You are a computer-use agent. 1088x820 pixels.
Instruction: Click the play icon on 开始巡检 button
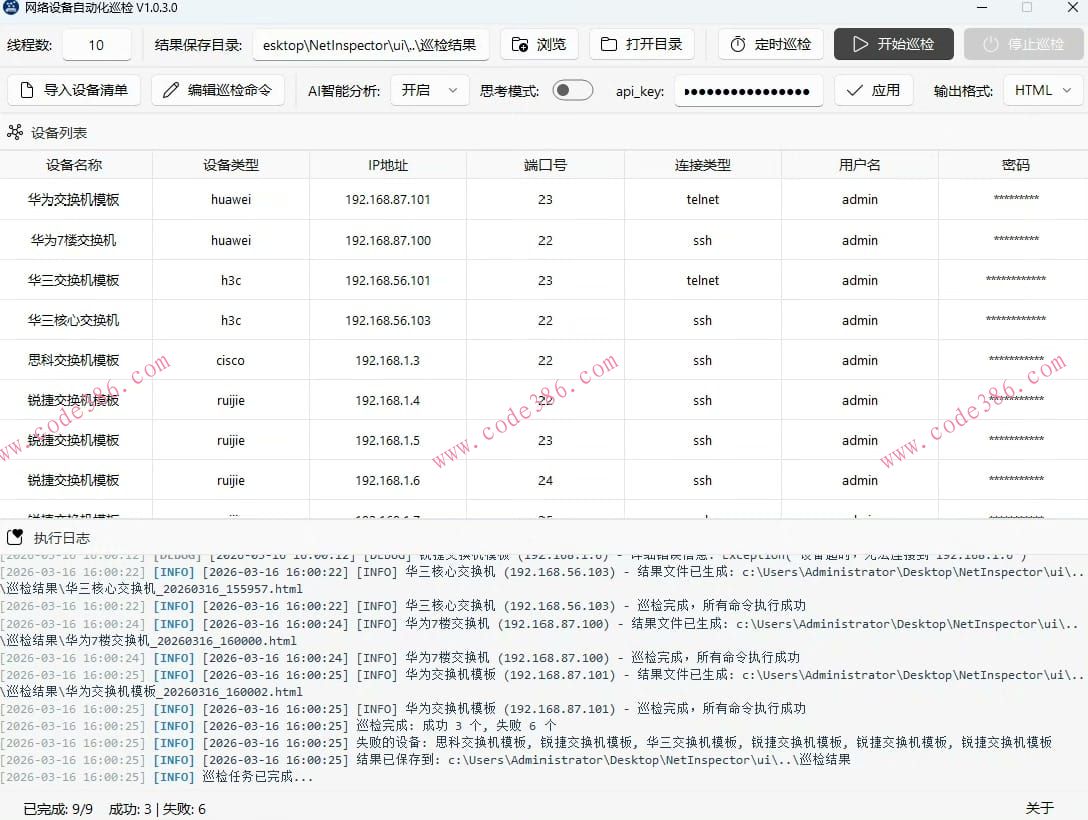point(862,43)
